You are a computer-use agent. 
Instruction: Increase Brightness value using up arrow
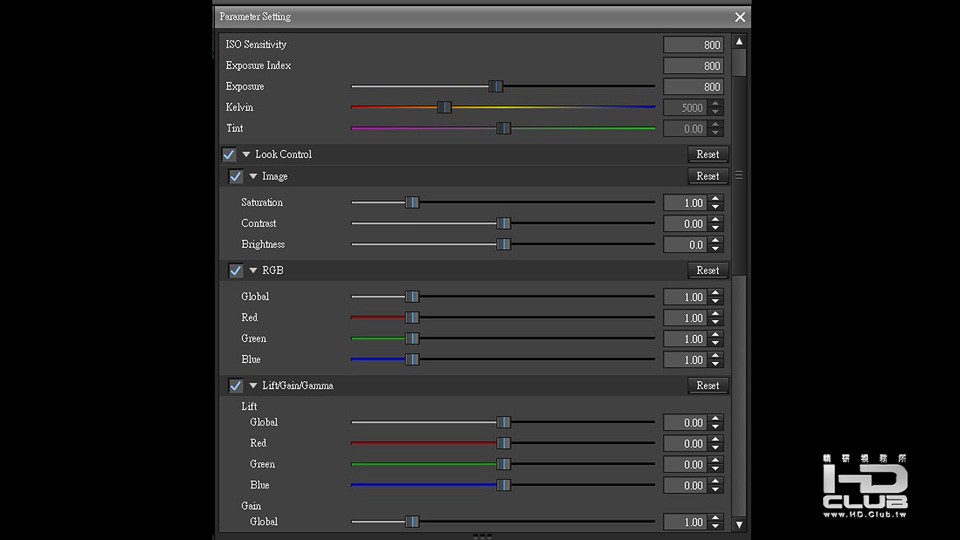715,240
